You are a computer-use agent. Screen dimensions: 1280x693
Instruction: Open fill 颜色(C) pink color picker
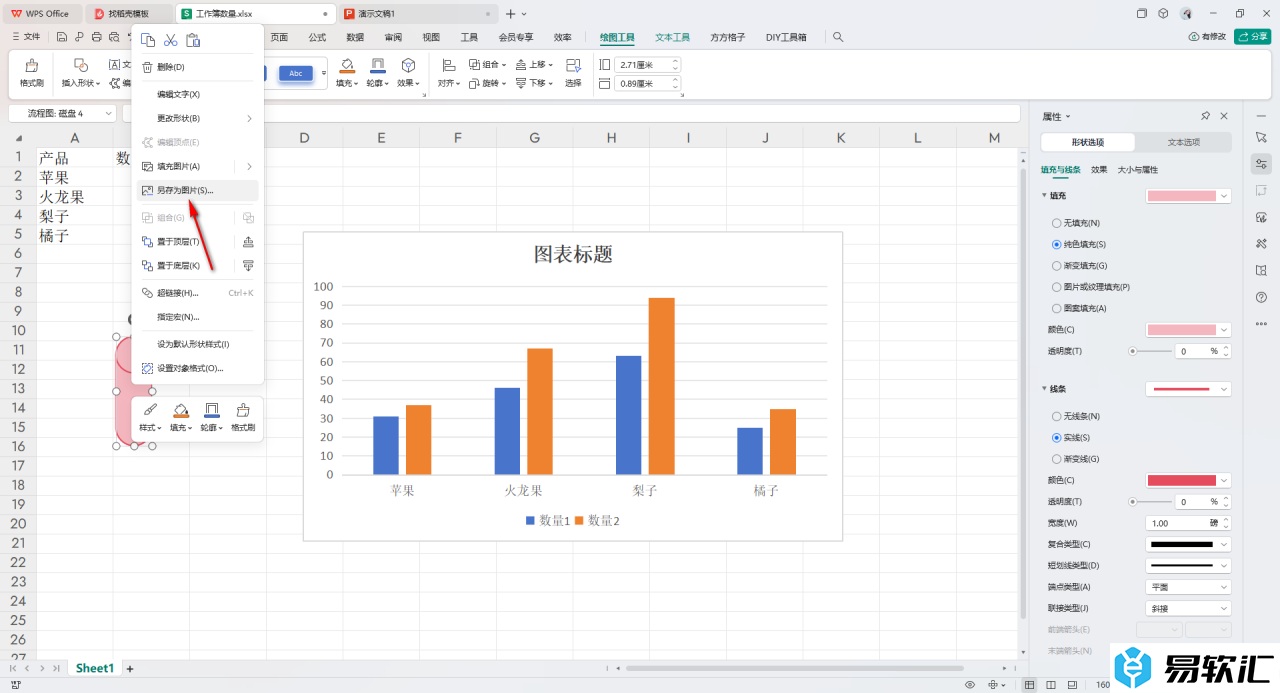point(1188,330)
